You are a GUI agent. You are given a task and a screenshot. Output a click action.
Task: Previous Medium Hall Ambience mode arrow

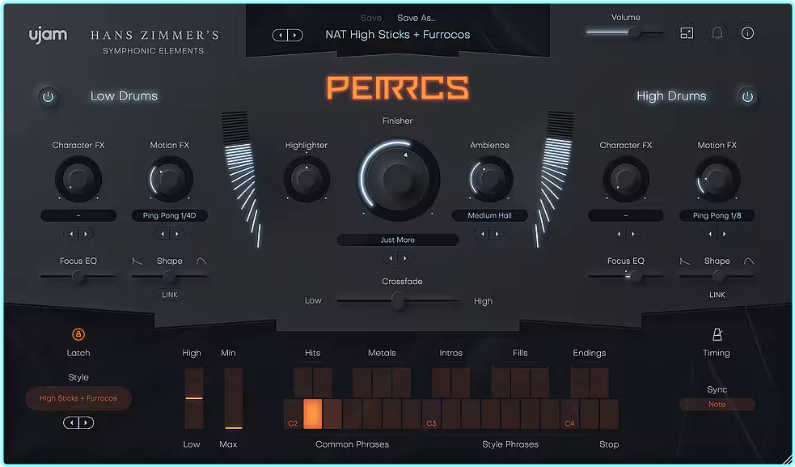tap(482, 234)
